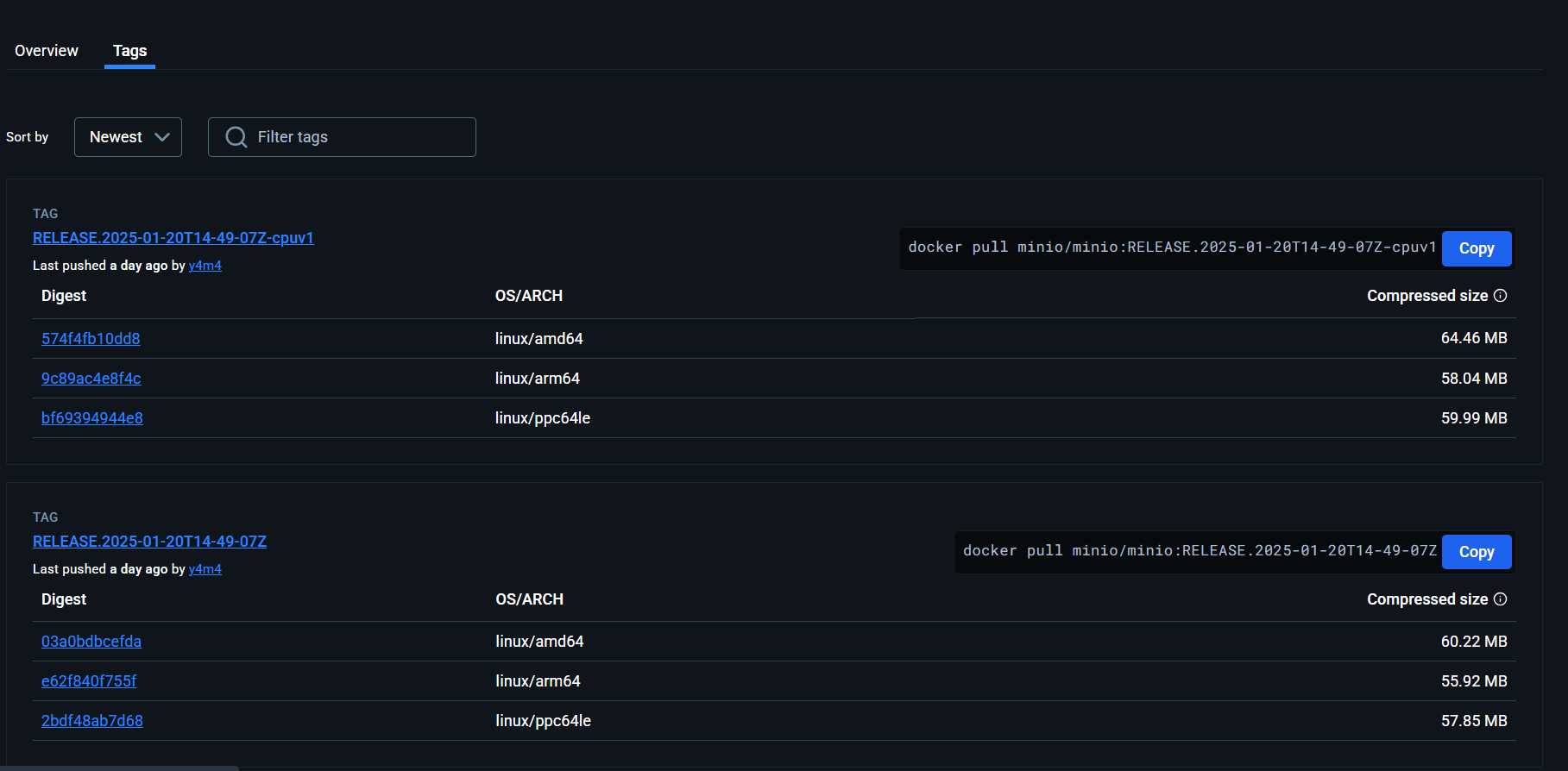This screenshot has height=771, width=1568.
Task: Click the 58.04 MB size value
Action: tap(1474, 379)
